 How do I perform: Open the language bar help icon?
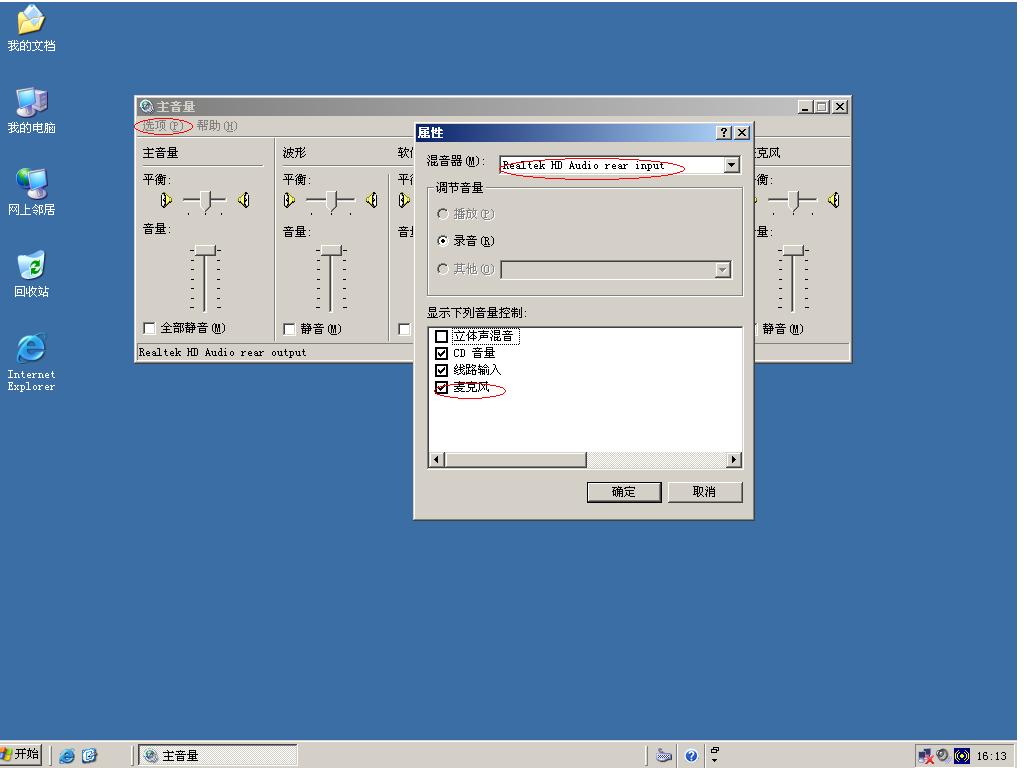(x=691, y=756)
